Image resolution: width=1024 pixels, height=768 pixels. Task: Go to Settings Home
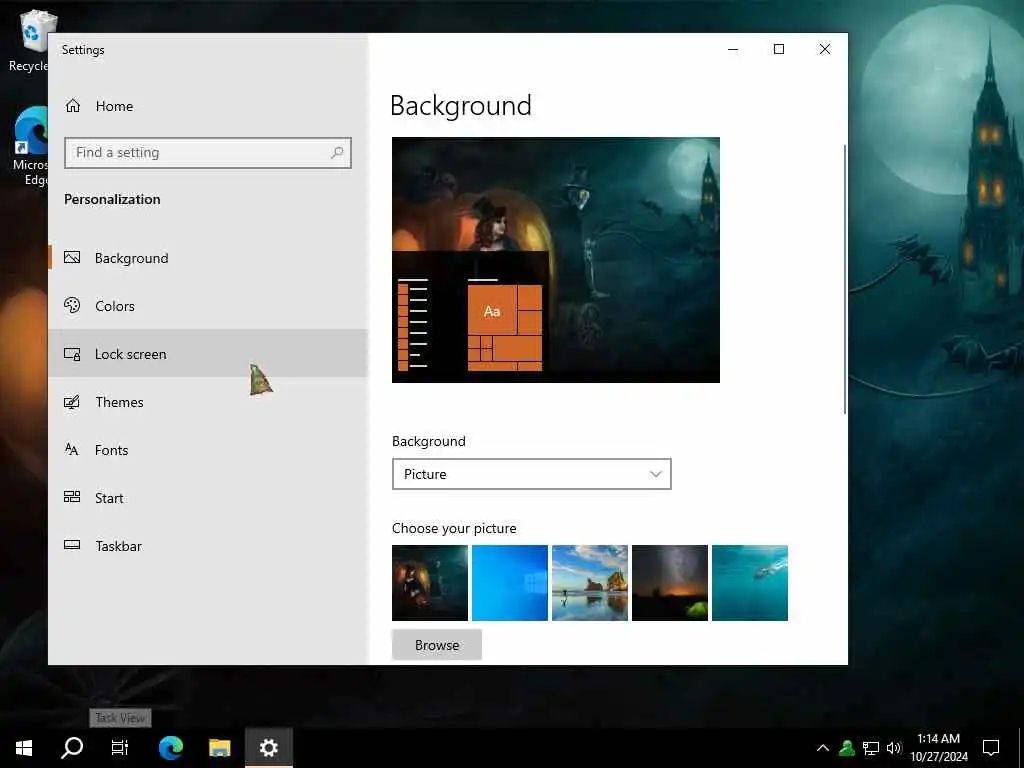tap(208, 106)
